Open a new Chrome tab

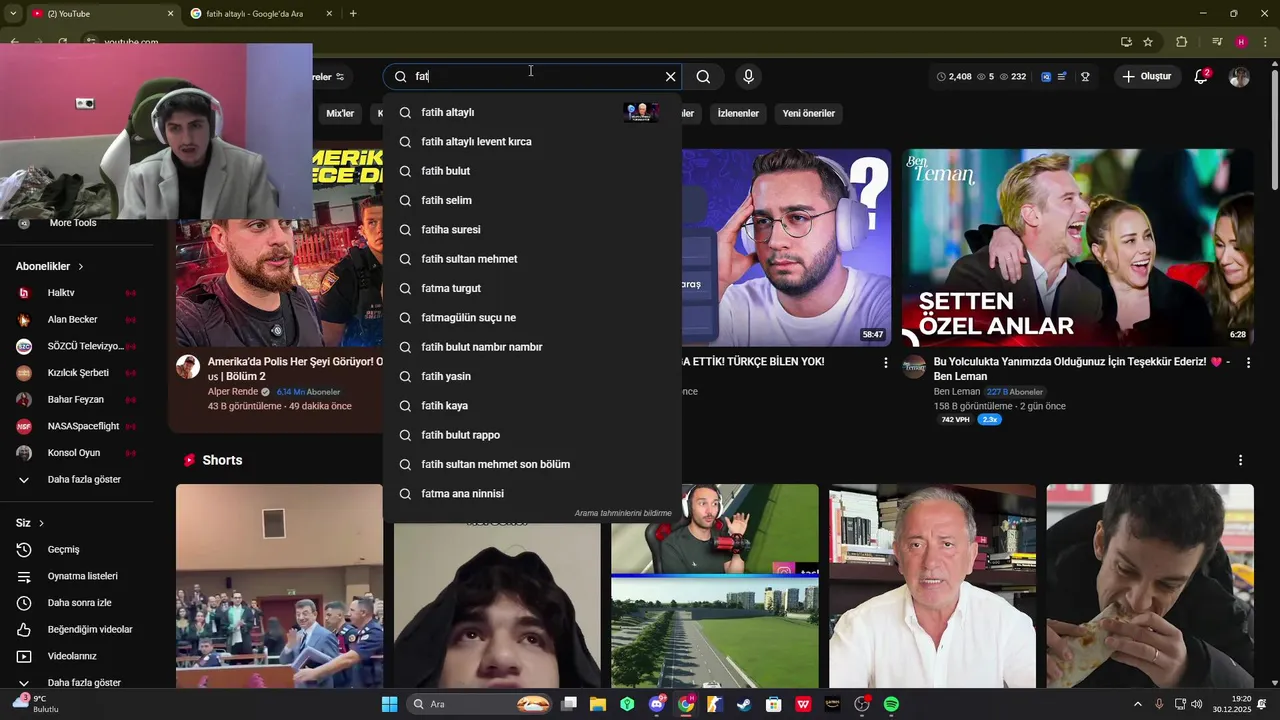click(353, 14)
